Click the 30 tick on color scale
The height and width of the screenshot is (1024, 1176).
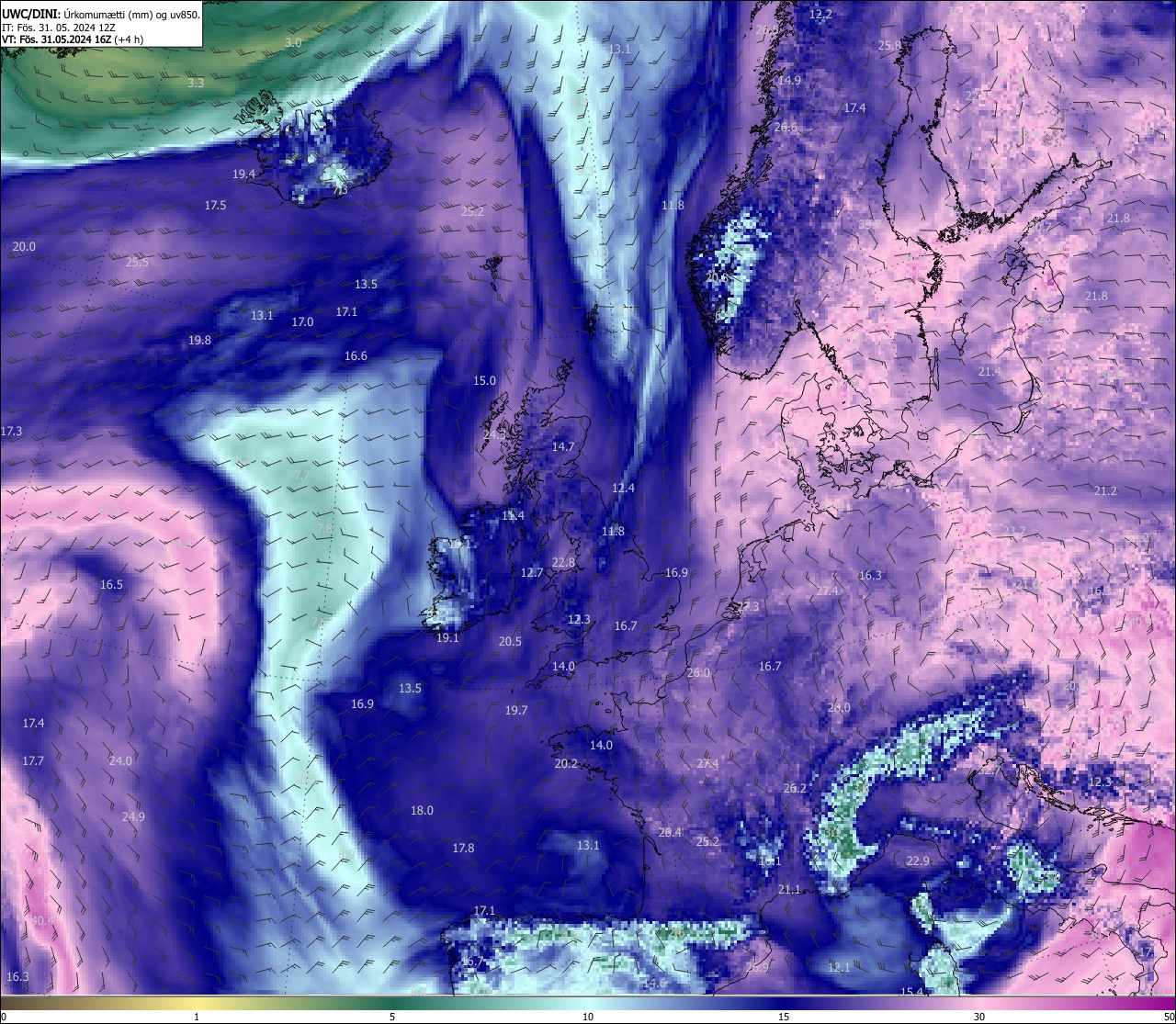[x=979, y=1017]
